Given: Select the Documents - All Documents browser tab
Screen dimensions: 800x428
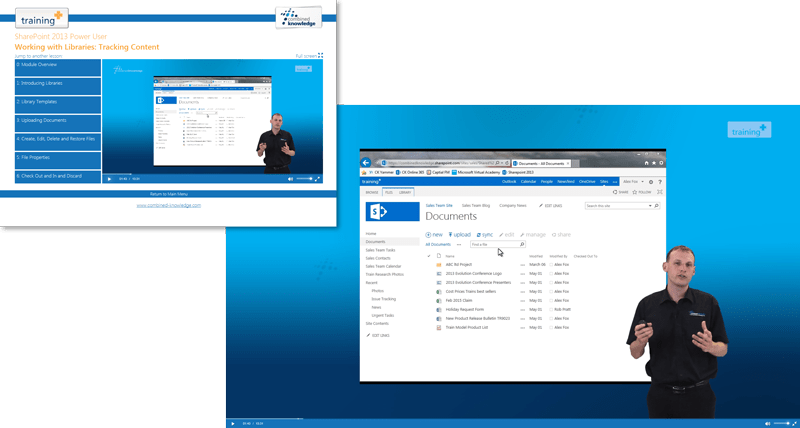Looking at the screenshot, I should [x=541, y=163].
